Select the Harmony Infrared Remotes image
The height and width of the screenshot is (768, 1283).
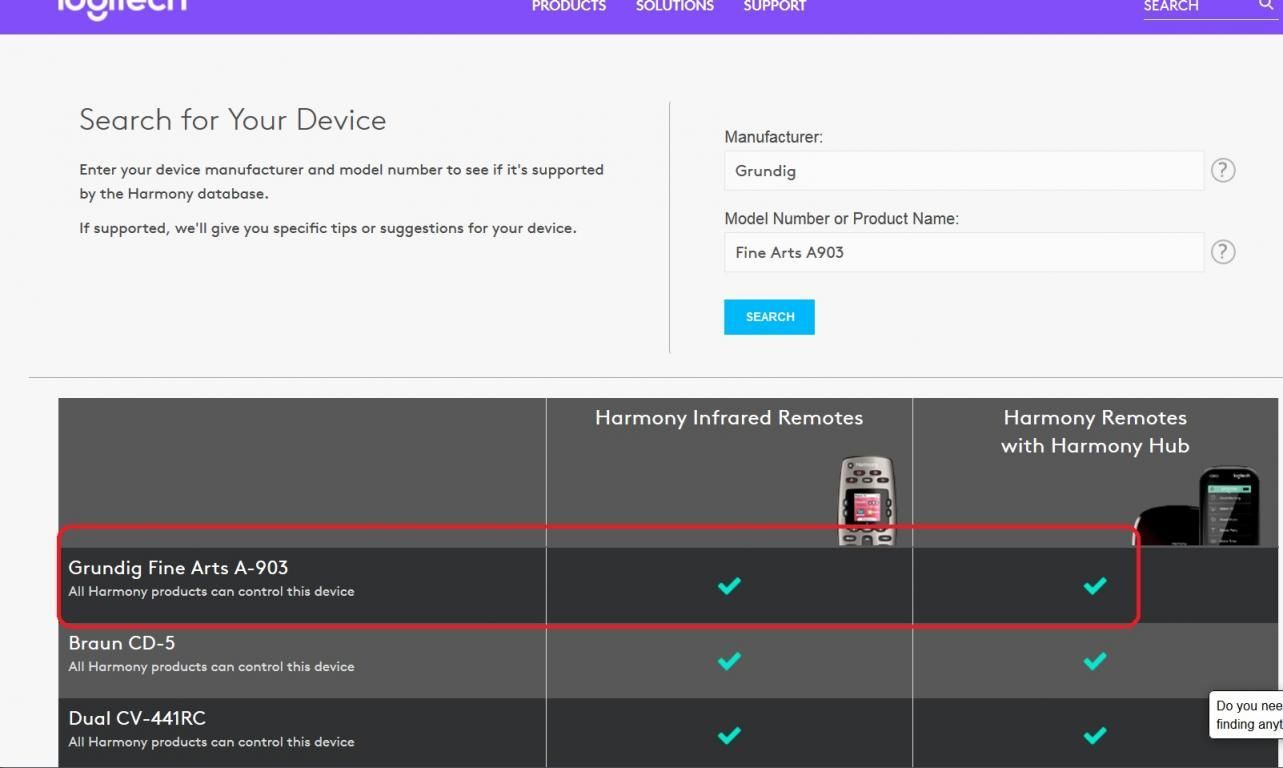coord(866,501)
